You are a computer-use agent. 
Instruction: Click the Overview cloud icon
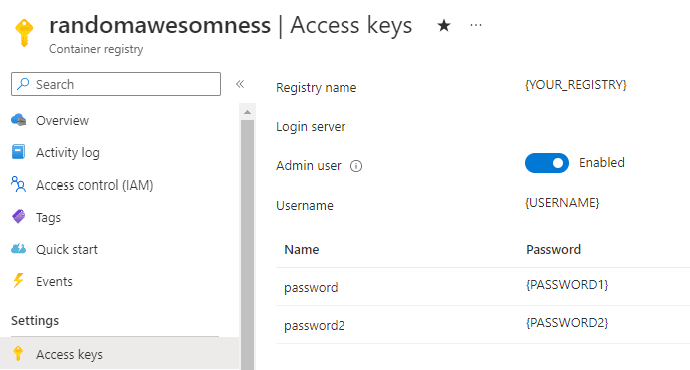18,120
